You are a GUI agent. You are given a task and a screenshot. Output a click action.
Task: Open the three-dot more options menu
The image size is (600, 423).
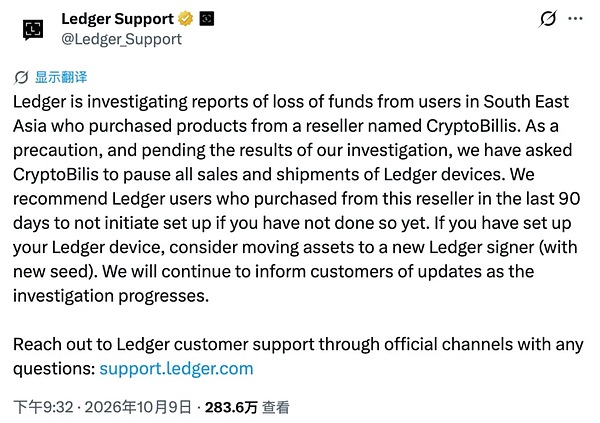[x=576, y=18]
